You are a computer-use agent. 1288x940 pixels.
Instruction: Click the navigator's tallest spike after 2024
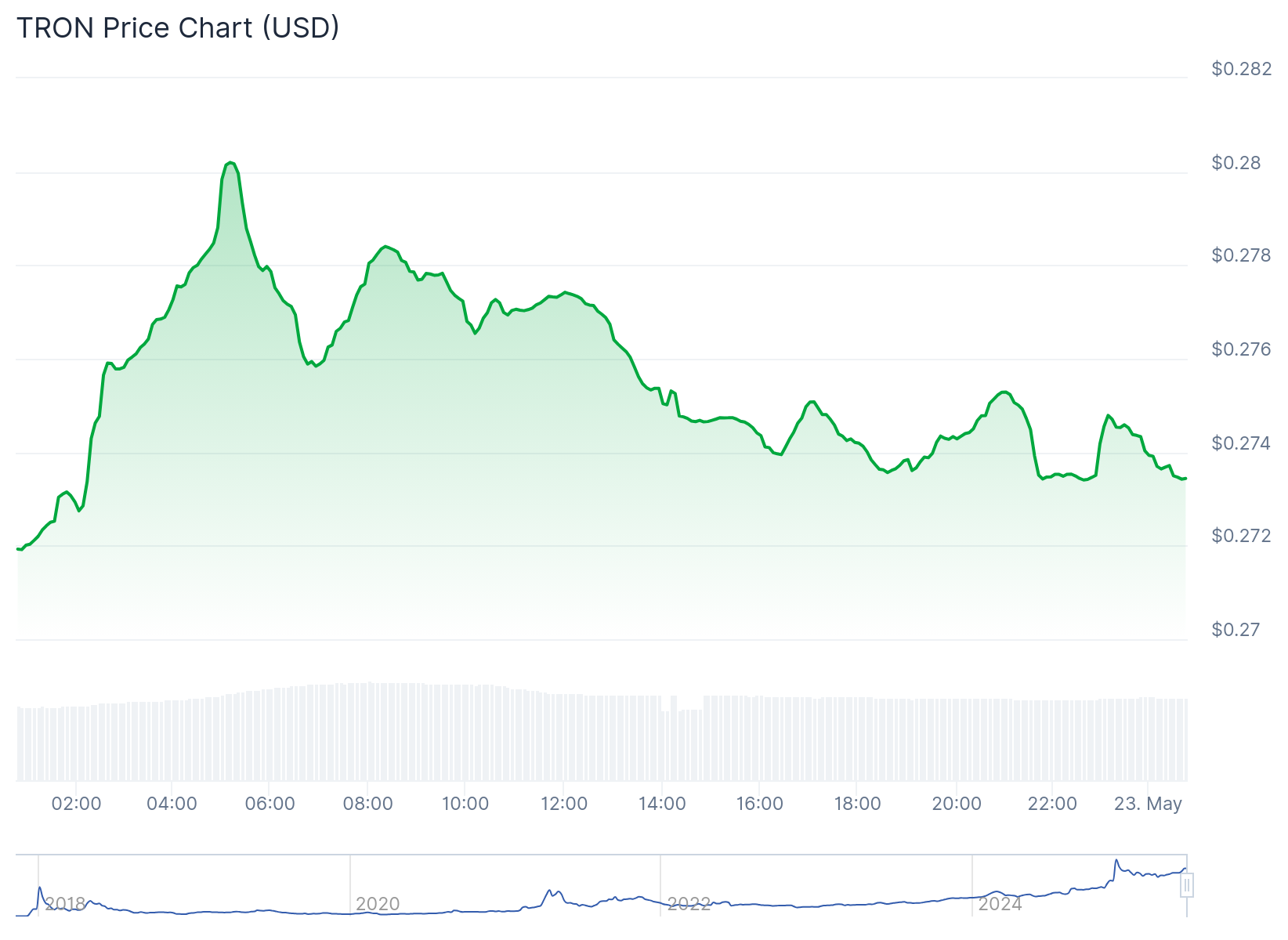click(x=1116, y=861)
